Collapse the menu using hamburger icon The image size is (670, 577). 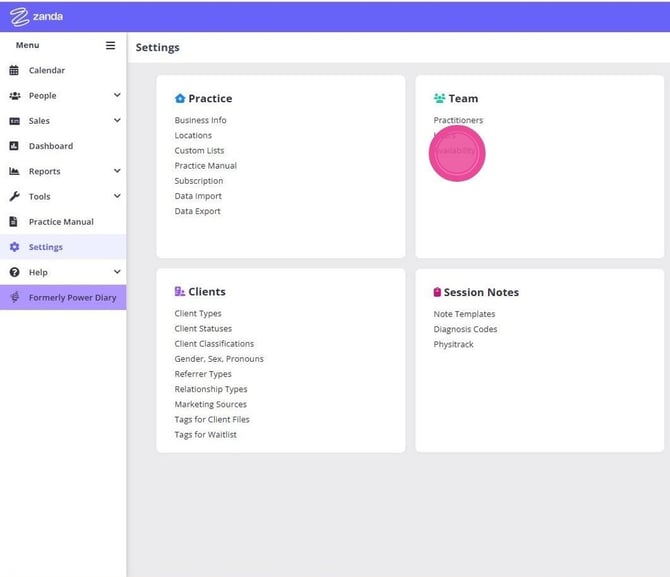[x=110, y=45]
